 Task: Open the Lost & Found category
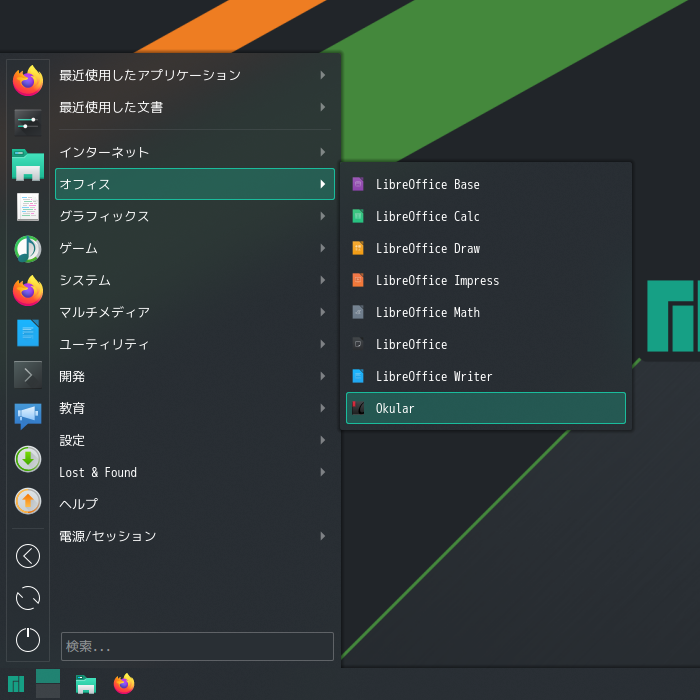195,472
